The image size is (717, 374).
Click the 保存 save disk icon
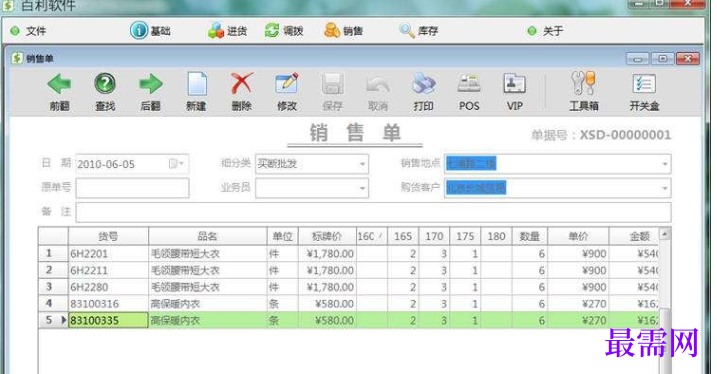[332, 84]
